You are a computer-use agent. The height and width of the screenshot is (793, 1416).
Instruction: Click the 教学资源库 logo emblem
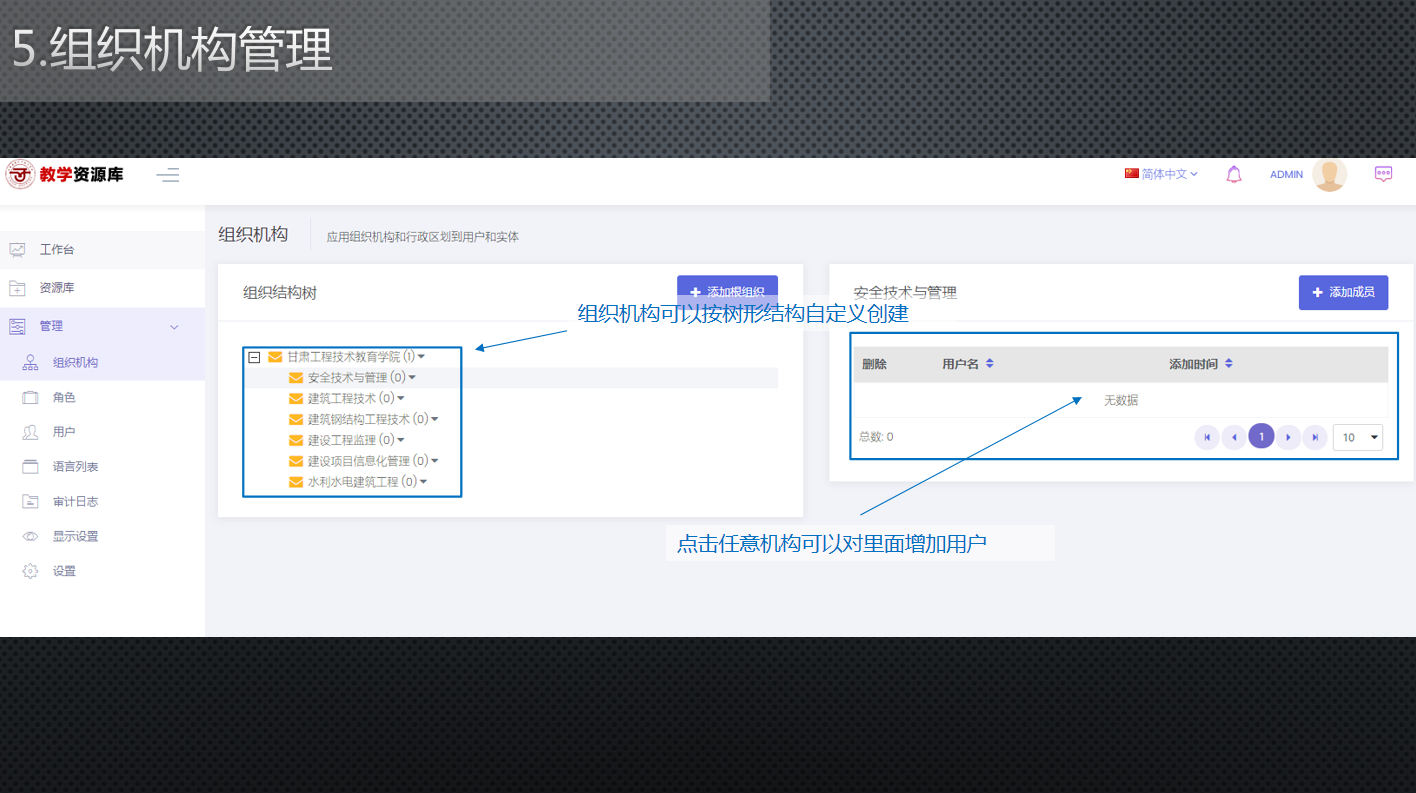[20, 175]
